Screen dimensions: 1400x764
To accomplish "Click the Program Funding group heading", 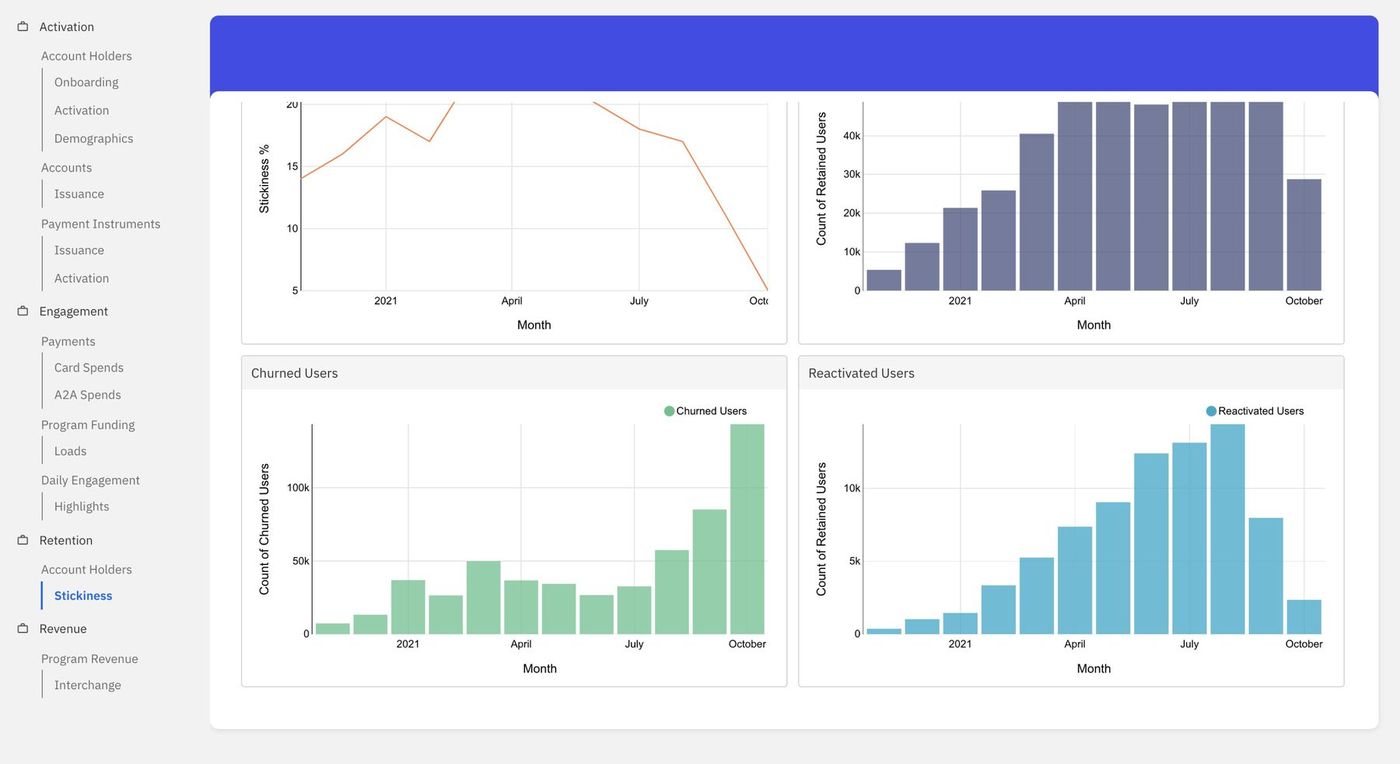I will tap(88, 424).
